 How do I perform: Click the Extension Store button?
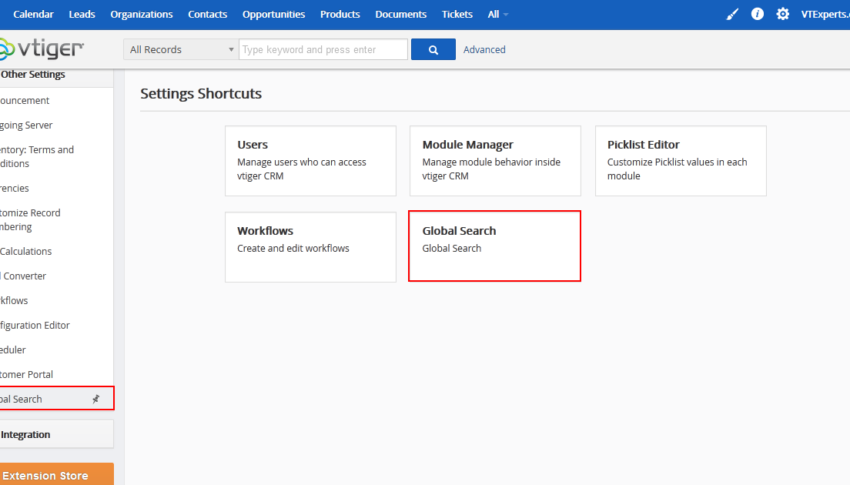point(56,475)
